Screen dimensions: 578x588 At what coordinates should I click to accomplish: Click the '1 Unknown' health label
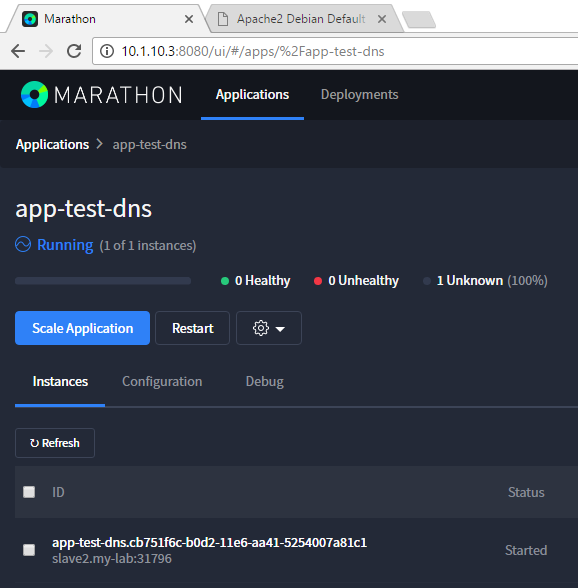[x=470, y=280]
